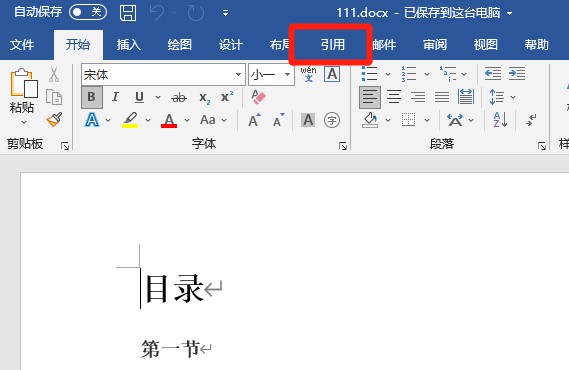The image size is (569, 370).
Task: Click the bullet list icon
Action: click(370, 74)
